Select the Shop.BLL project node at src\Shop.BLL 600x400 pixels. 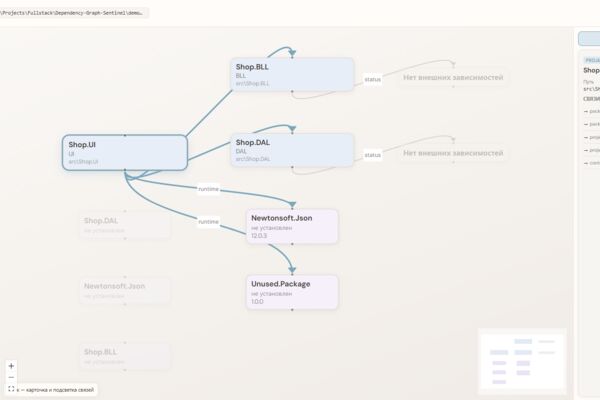[x=292, y=75]
